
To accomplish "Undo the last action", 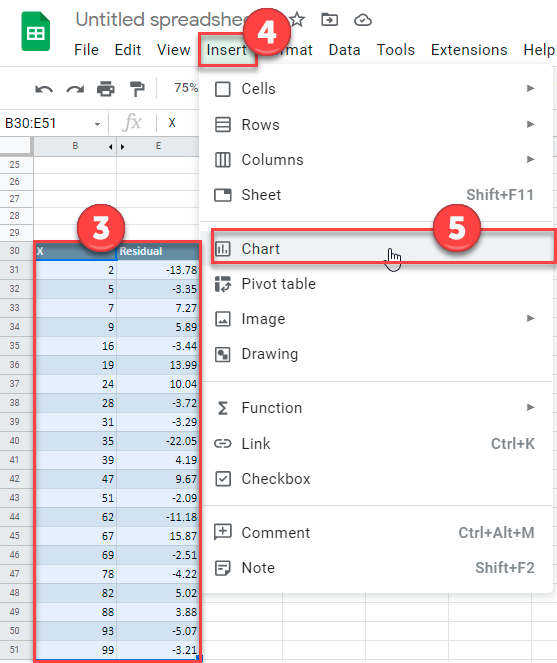I will pyautogui.click(x=44, y=89).
